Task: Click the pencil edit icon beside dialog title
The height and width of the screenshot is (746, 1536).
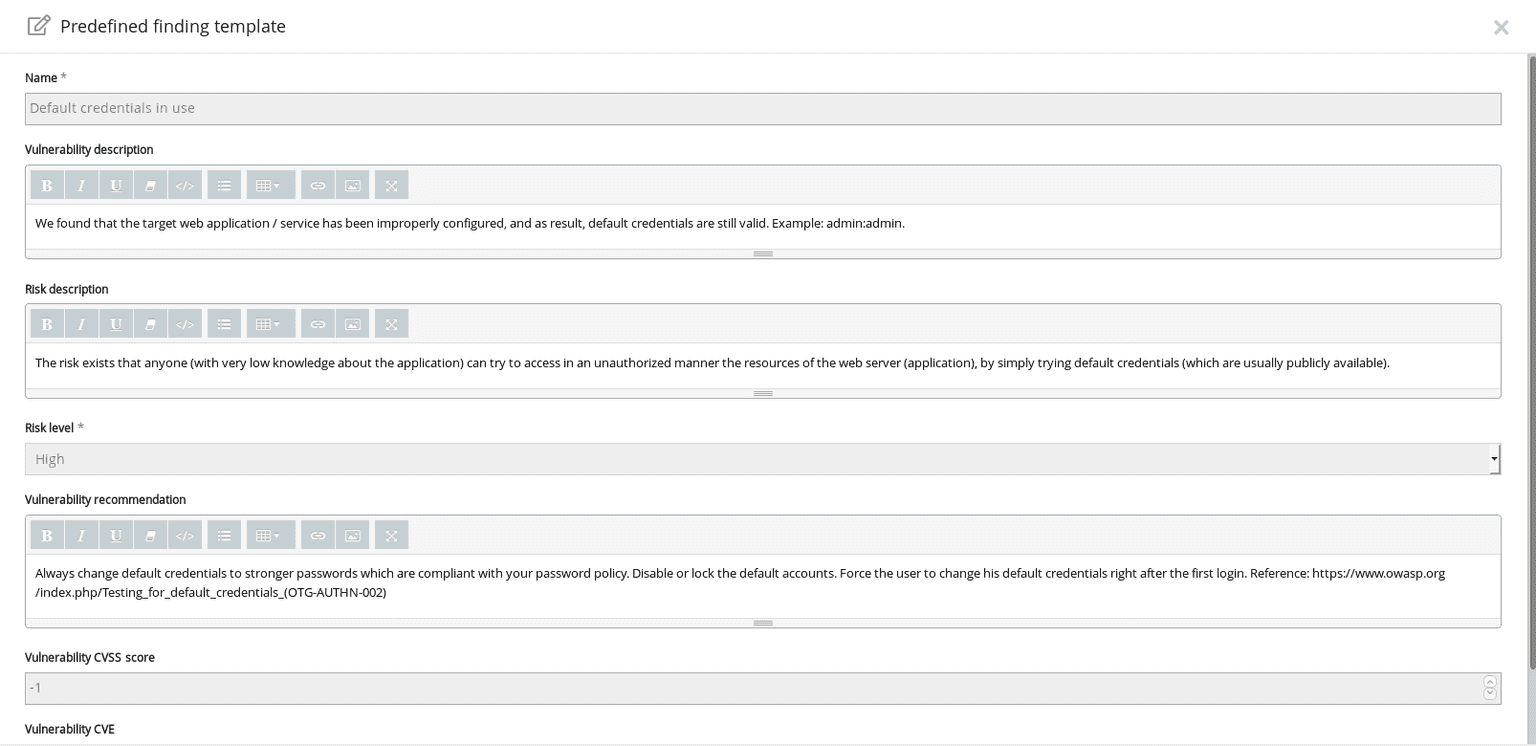Action: 38,25
